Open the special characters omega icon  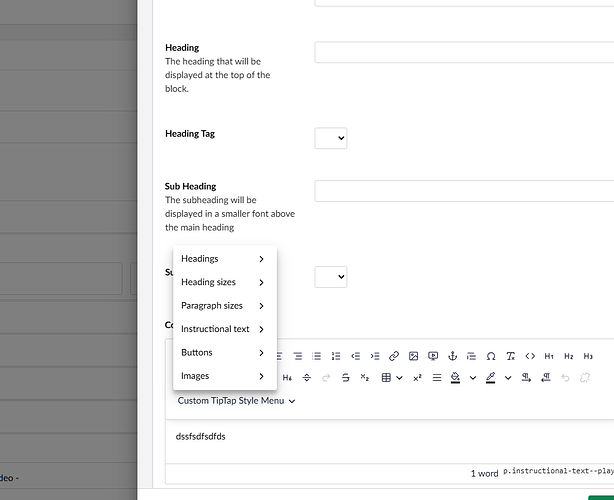click(491, 356)
